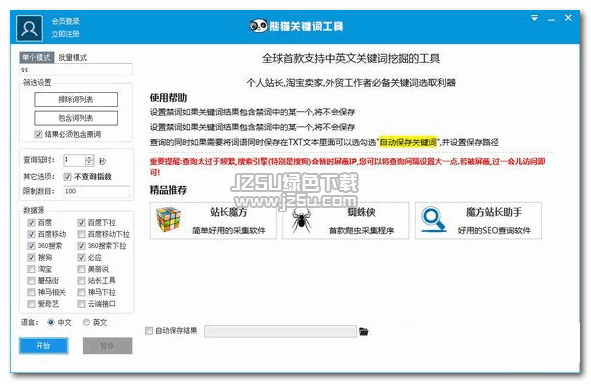Enable the 自动保存结果 checkbox
This screenshot has width=591, height=384.
coord(149,331)
